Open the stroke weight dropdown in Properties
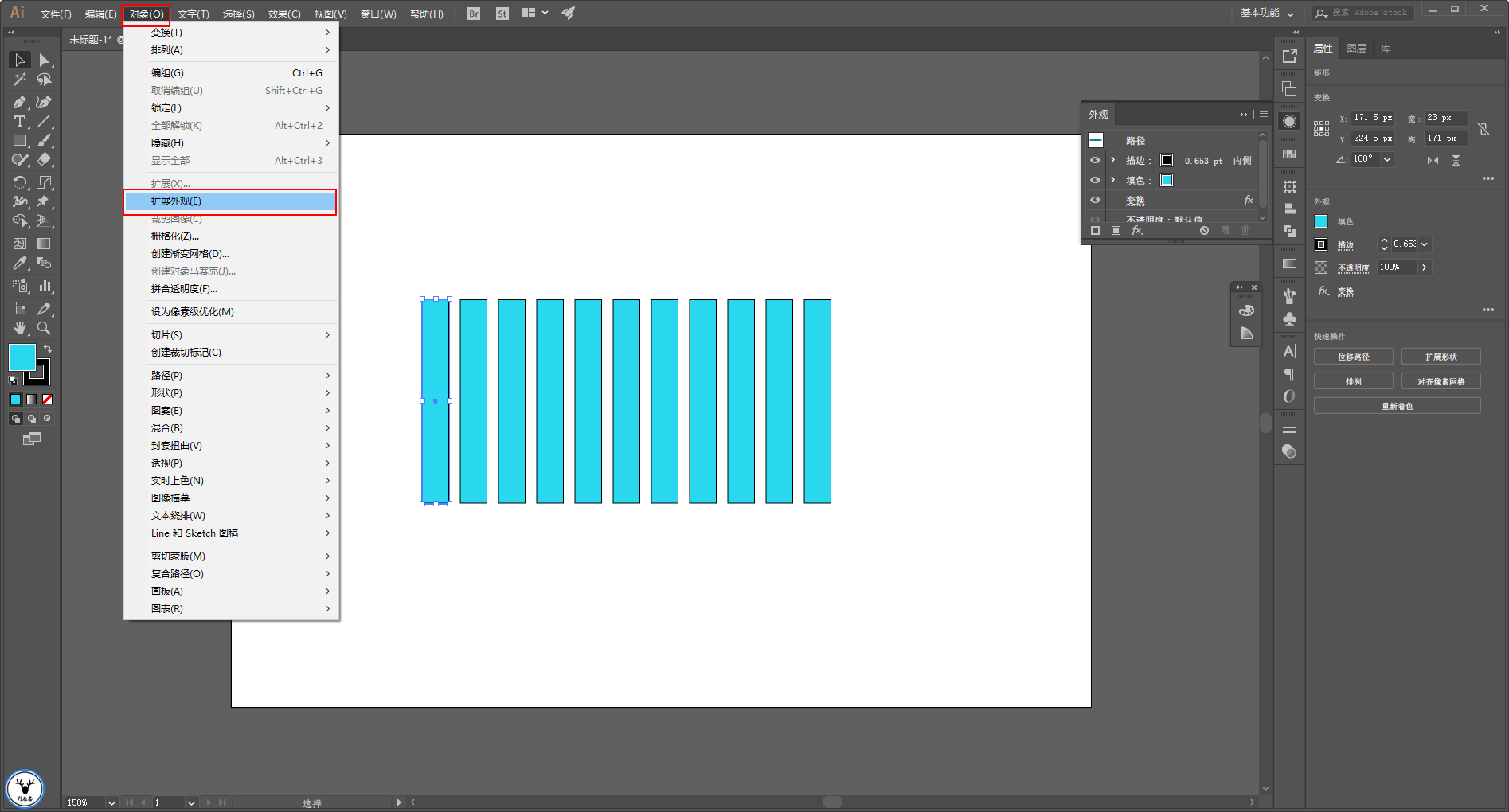 click(1425, 244)
